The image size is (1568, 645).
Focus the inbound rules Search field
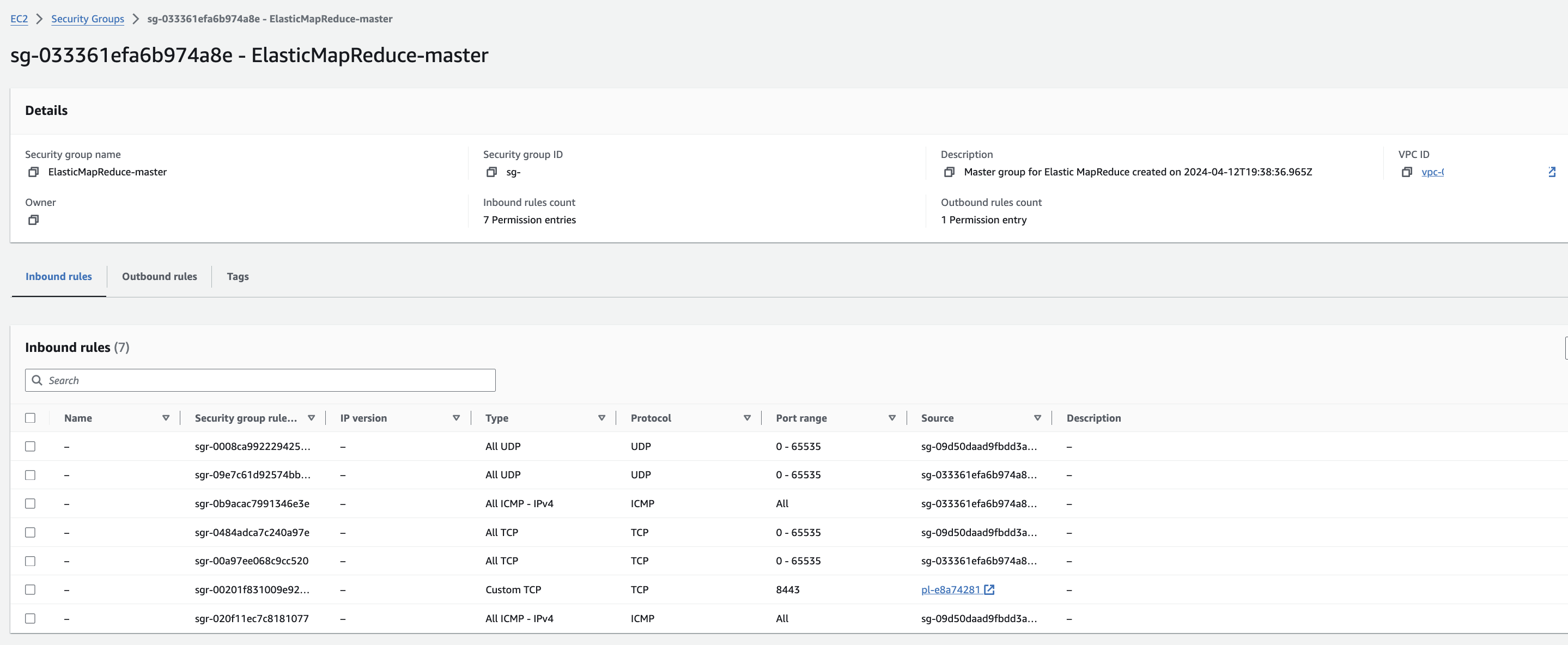click(268, 380)
